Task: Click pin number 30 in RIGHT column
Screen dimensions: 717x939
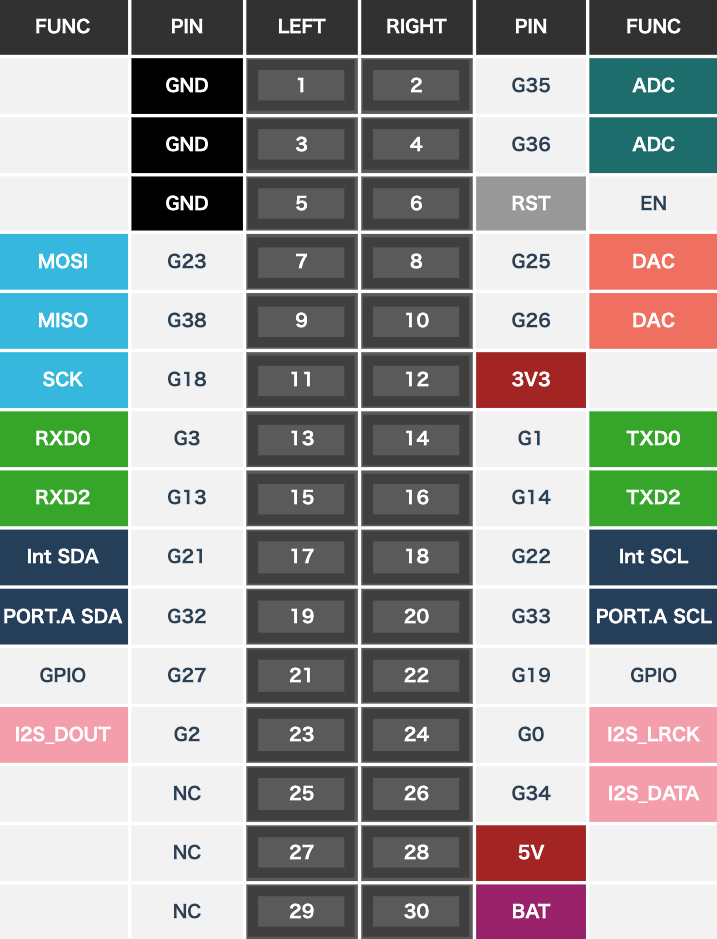Action: [416, 911]
